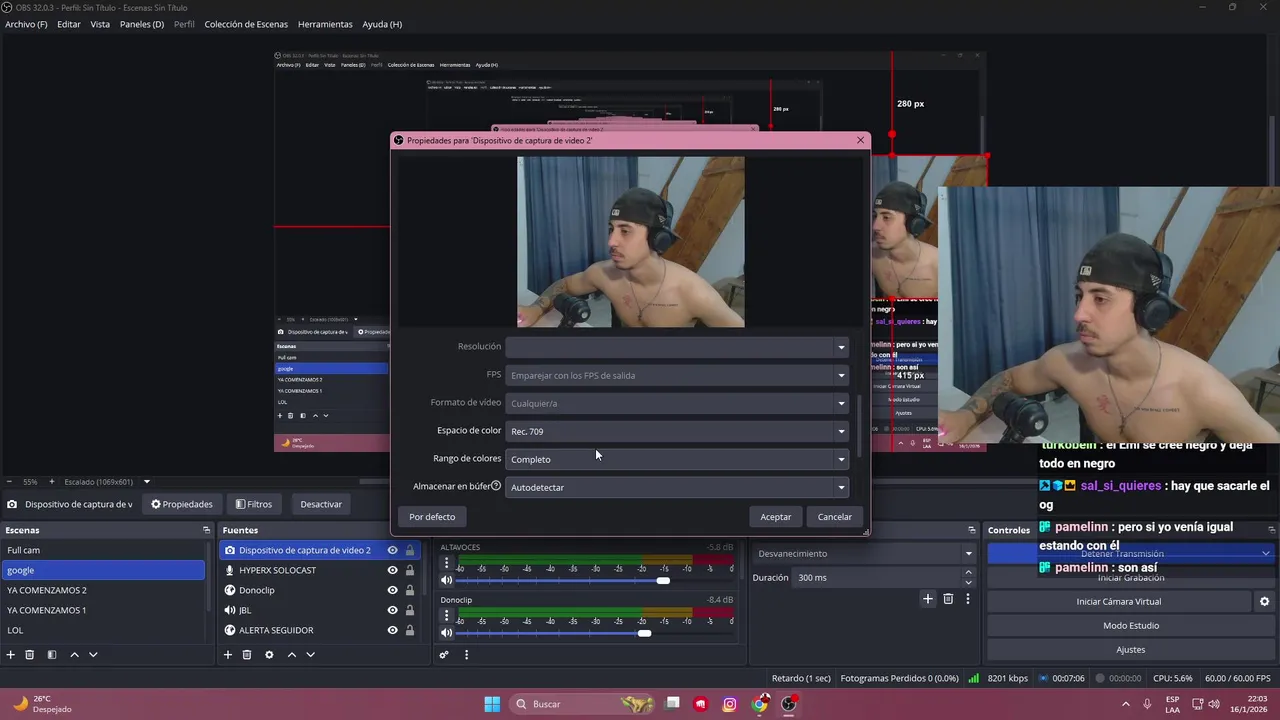Screen dimensions: 1280x720
Task: Remove selected source with the Fuentes trash icon
Action: [x=247, y=655]
